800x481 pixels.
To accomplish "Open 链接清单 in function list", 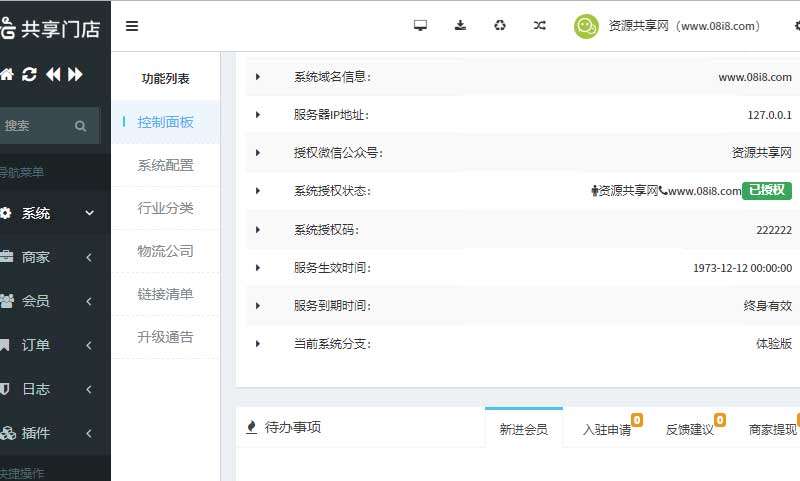I will pyautogui.click(x=165, y=294).
